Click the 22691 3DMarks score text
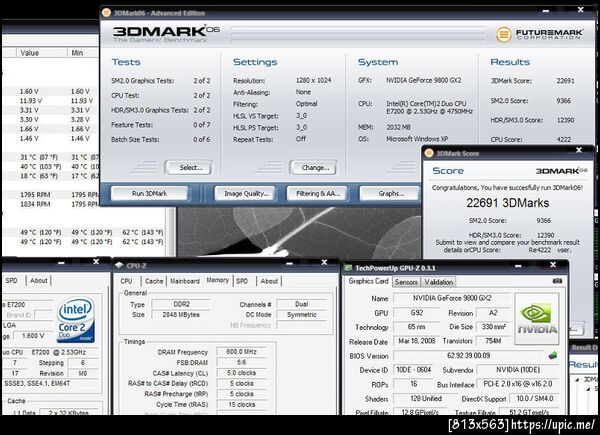The width and height of the screenshot is (600, 435). coord(507,203)
